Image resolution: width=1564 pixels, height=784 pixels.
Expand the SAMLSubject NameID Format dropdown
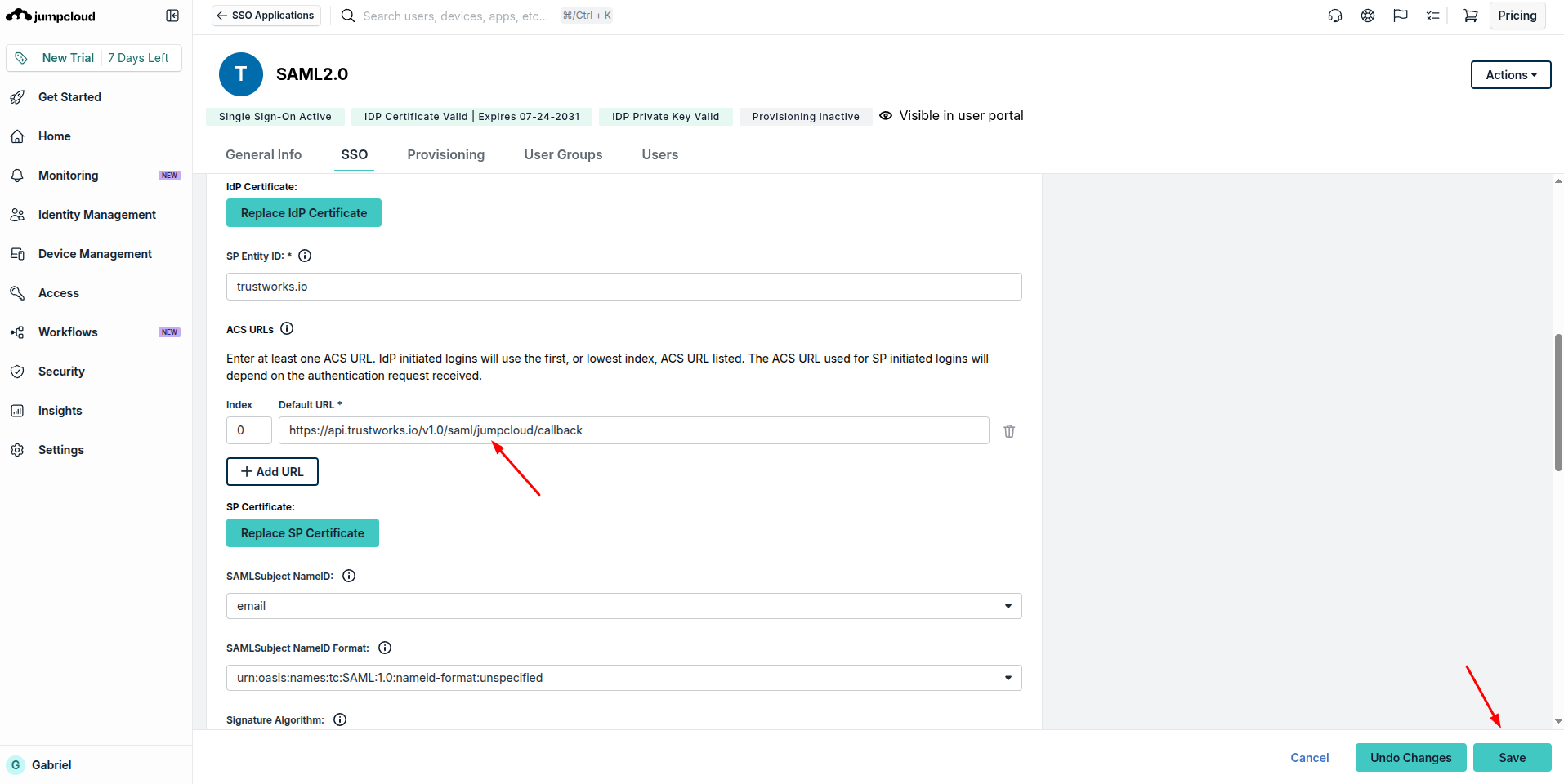pyautogui.click(x=624, y=678)
